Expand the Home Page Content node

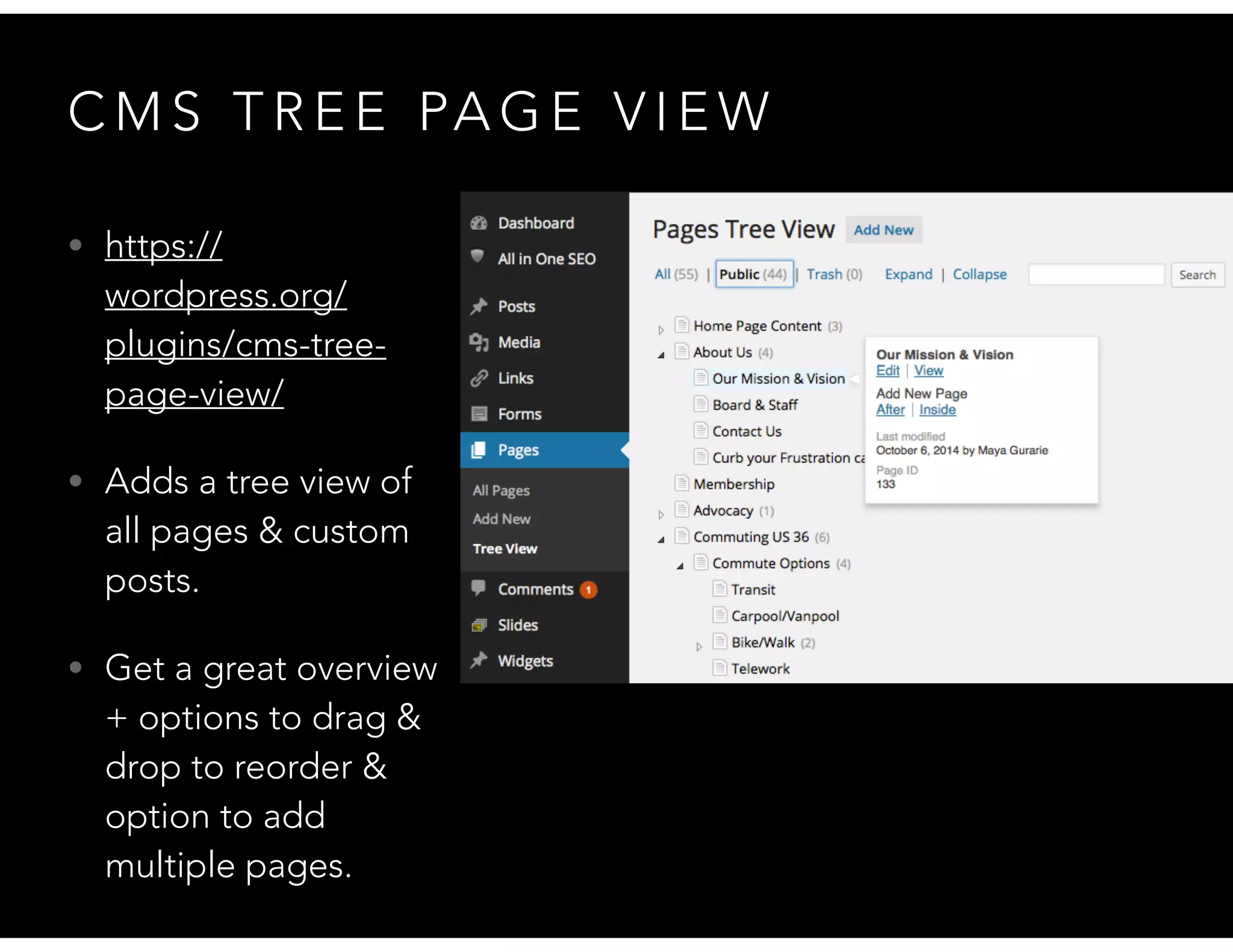click(661, 330)
